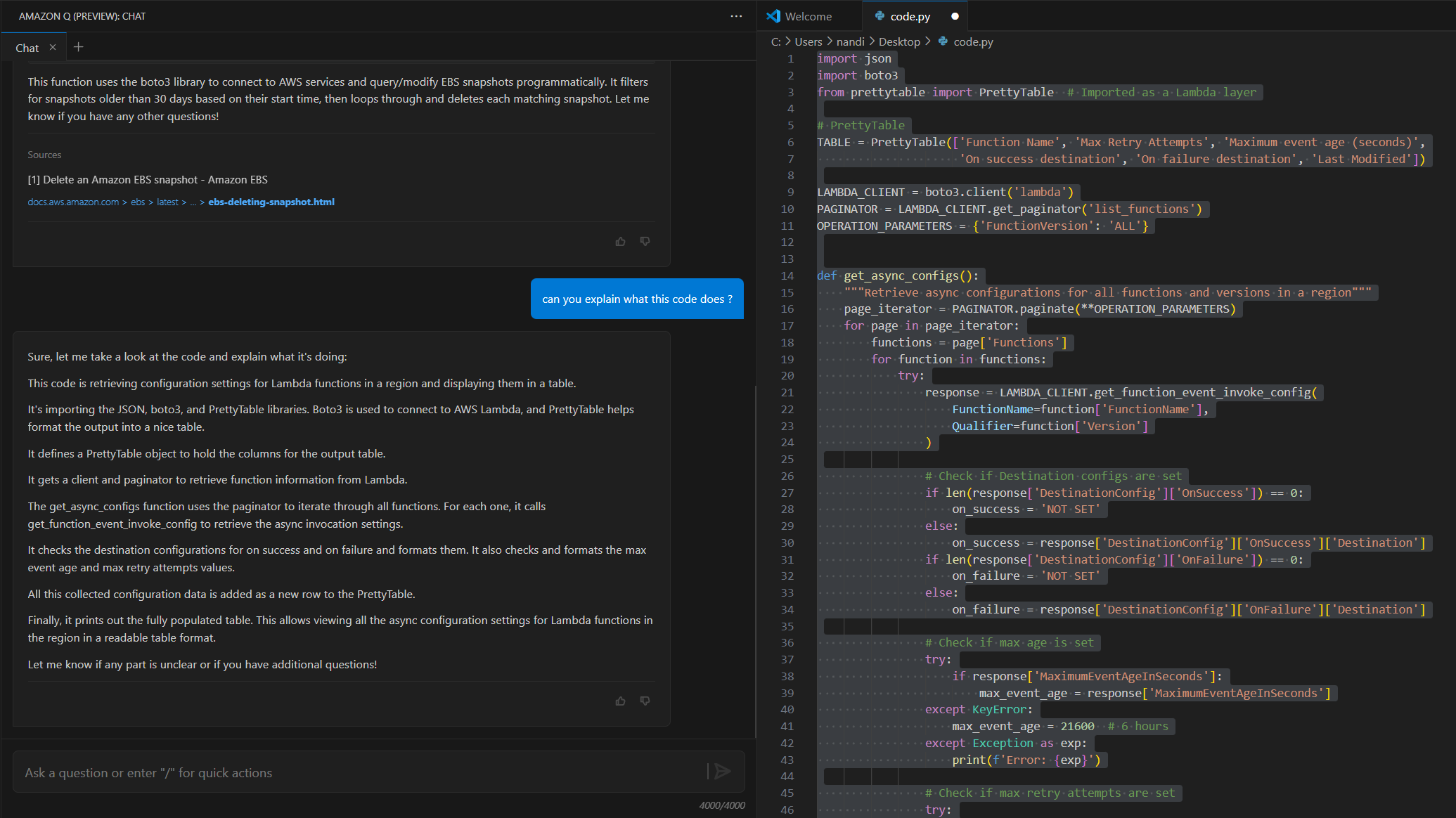Click the Delete an Amazon EBS snapshot source
This screenshot has width=1456, height=818.
pos(148,179)
